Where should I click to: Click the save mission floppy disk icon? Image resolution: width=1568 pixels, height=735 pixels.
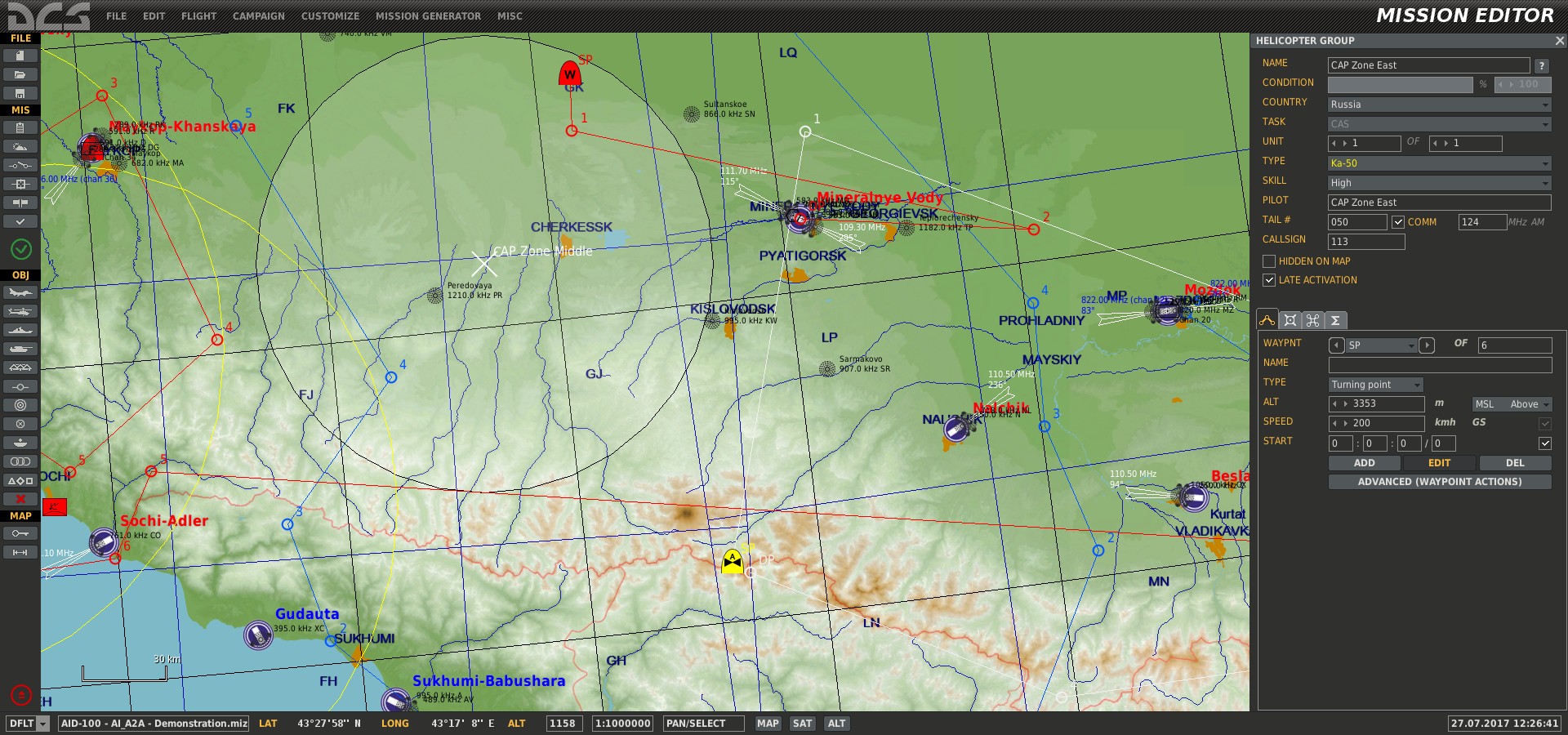pos(20,93)
